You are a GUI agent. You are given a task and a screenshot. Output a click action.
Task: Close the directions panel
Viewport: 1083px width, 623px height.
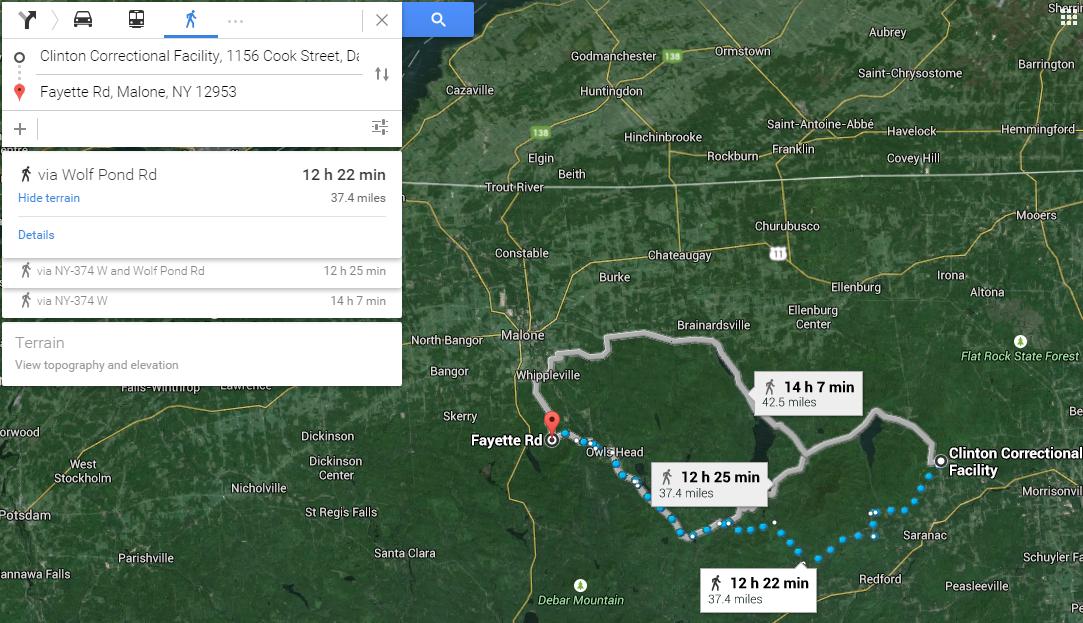(382, 20)
